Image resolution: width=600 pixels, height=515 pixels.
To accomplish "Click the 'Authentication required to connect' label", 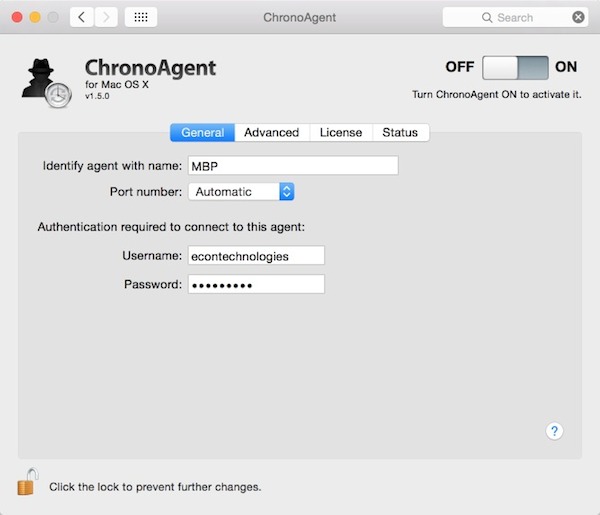I will point(171,227).
